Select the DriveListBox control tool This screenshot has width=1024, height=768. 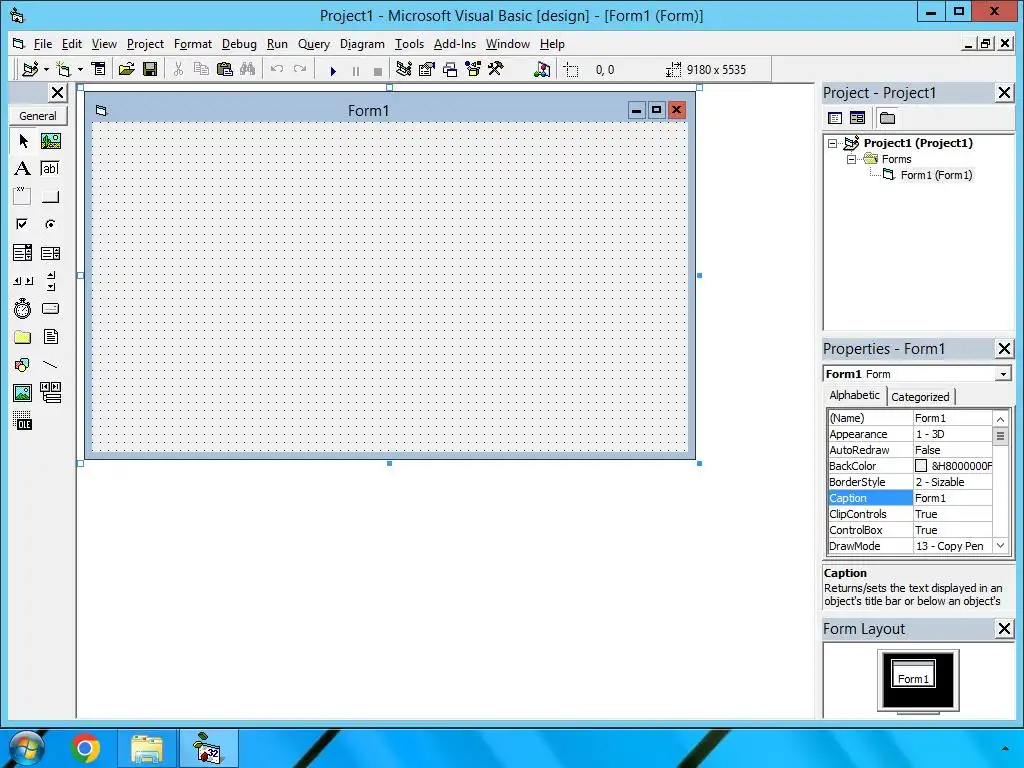[50, 308]
